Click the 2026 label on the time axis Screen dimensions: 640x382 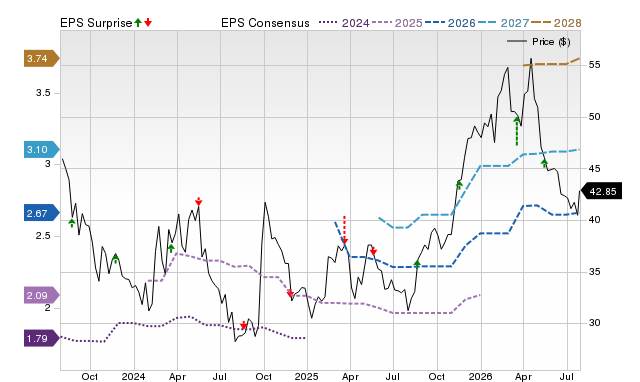click(480, 376)
